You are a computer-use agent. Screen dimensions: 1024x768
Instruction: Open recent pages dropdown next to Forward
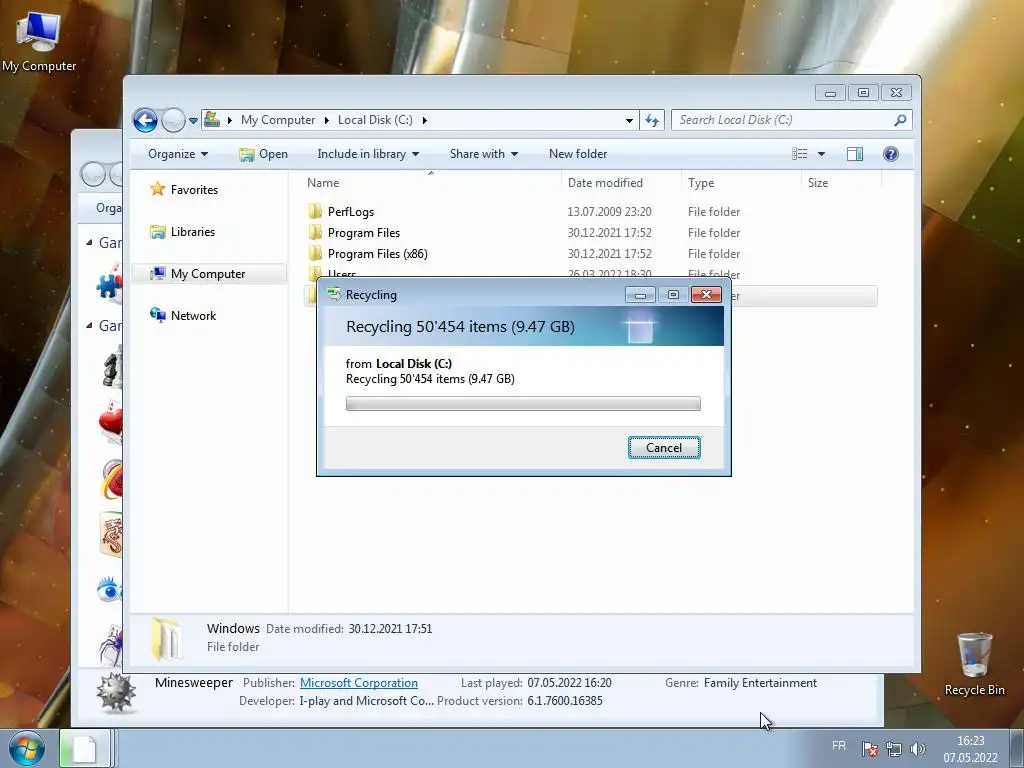(x=193, y=121)
